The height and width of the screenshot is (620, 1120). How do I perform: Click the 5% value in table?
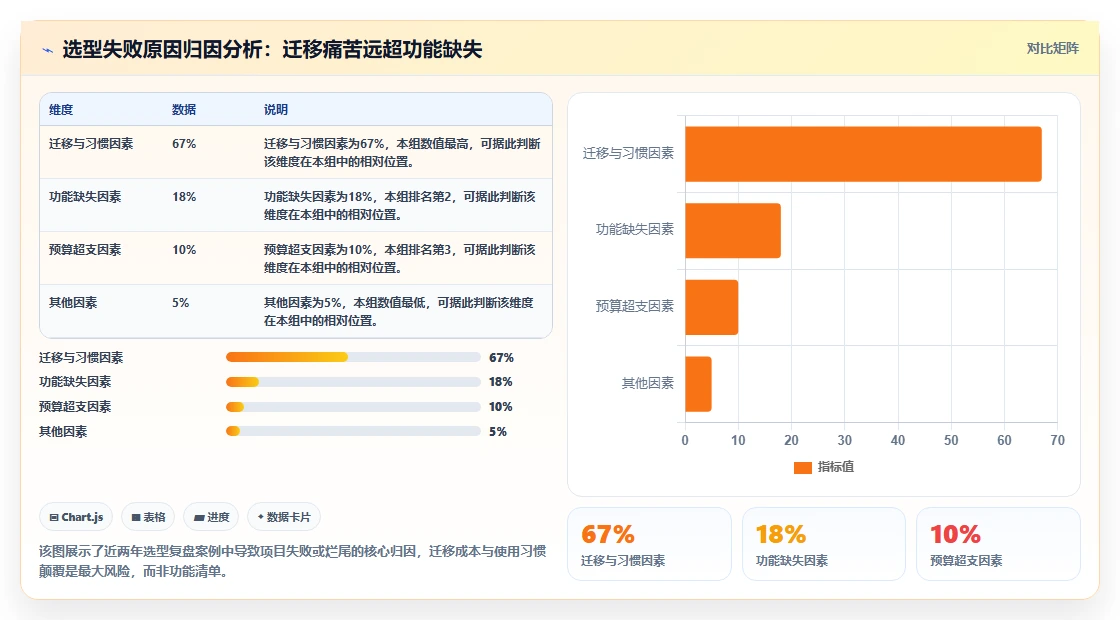181,303
